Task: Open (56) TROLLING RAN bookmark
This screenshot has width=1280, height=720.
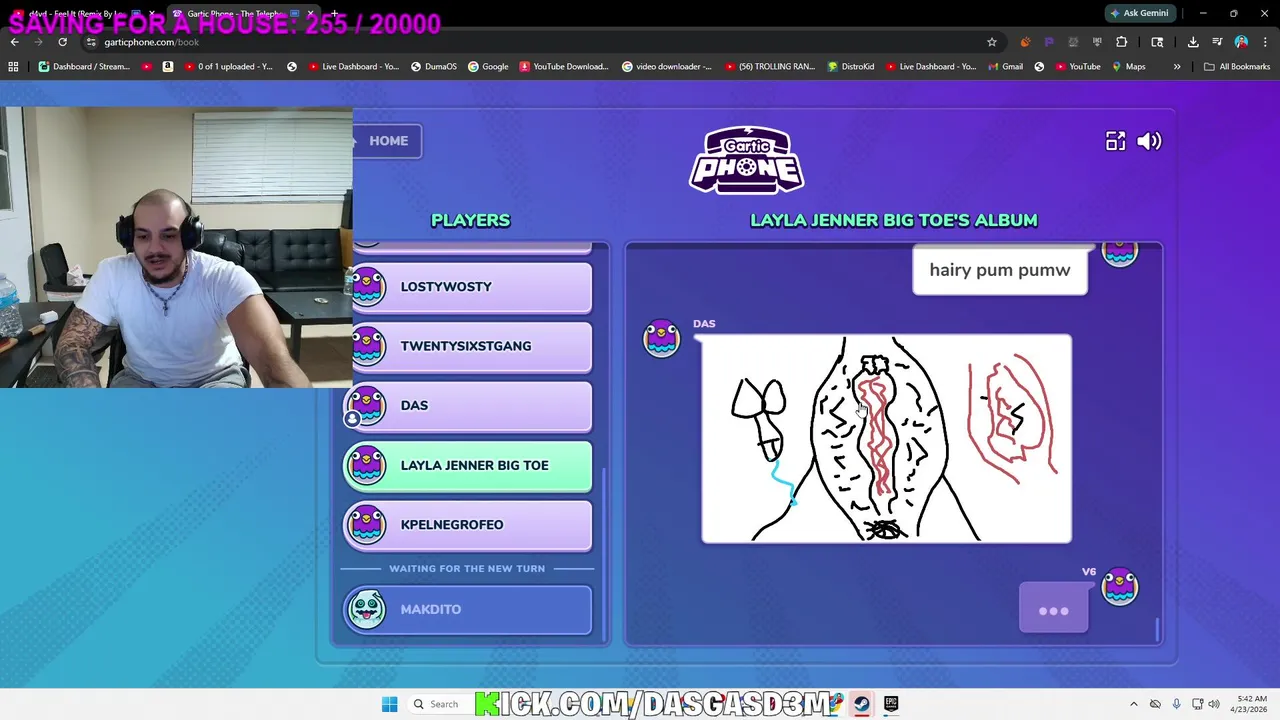Action: pyautogui.click(x=769, y=67)
